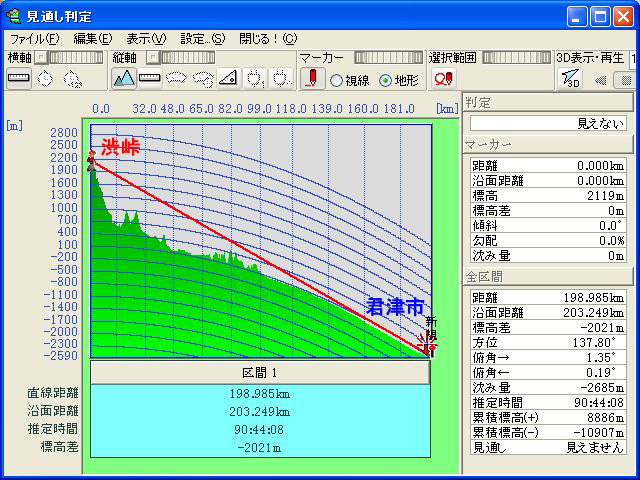Close the 見通し判定 window
640x480 pixels.
click(x=623, y=17)
